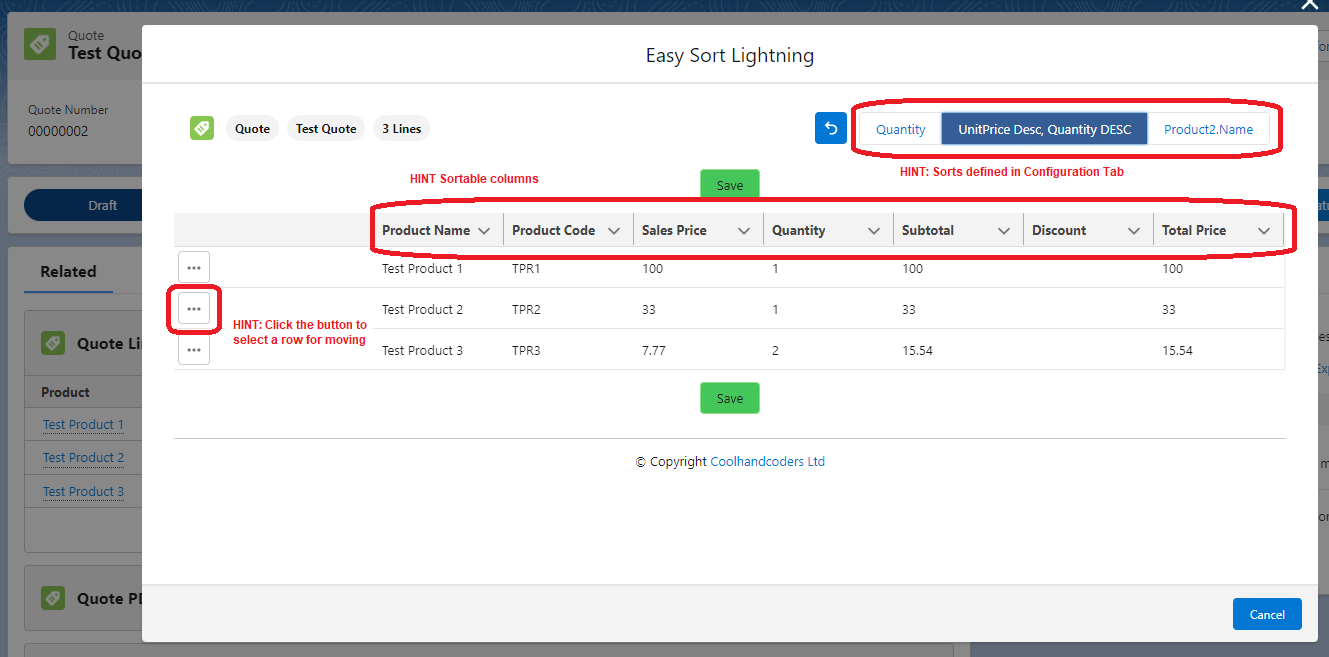This screenshot has height=657, width=1329.
Task: Open Product Name column dropdown chevron
Action: (484, 231)
